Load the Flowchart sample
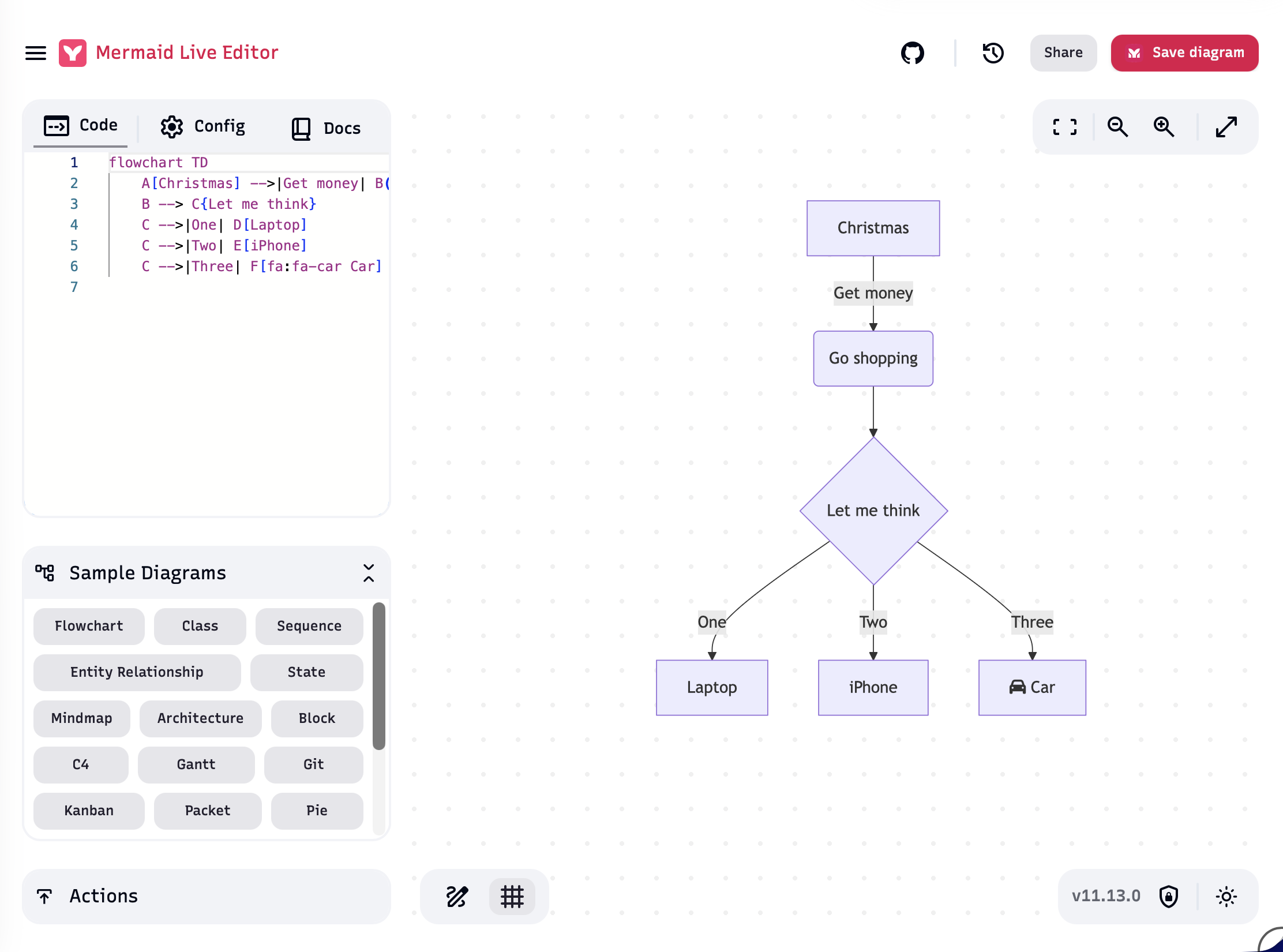 pos(89,626)
